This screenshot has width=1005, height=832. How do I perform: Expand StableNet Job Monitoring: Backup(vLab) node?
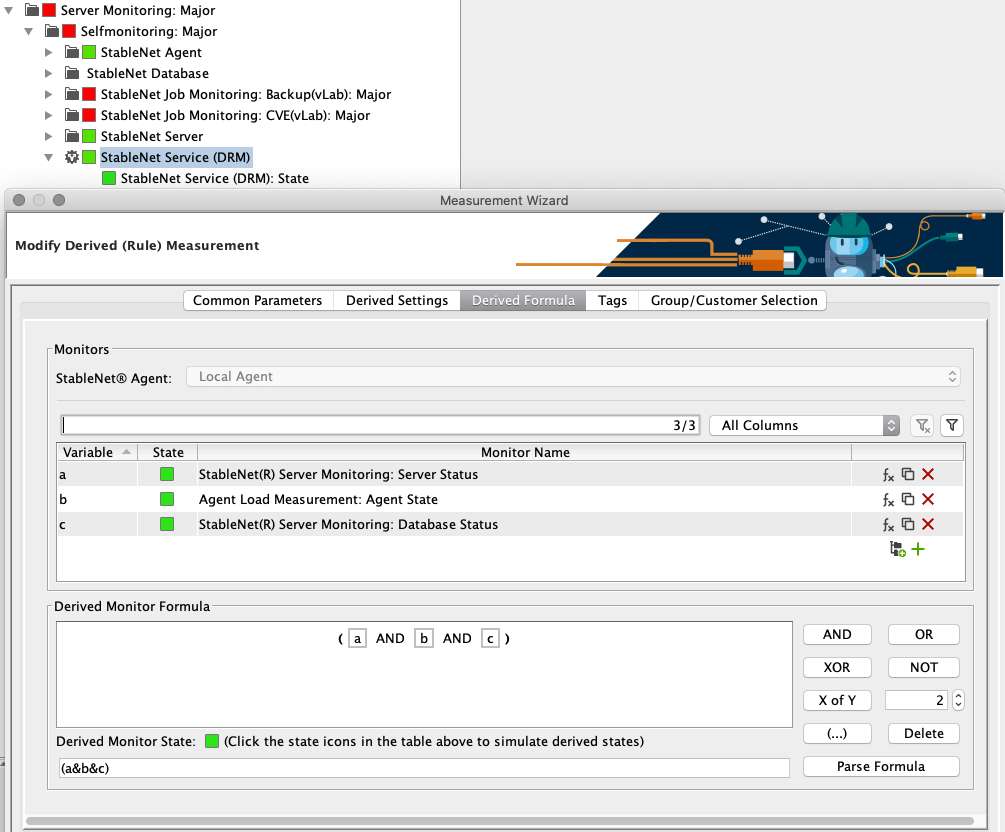(49, 95)
